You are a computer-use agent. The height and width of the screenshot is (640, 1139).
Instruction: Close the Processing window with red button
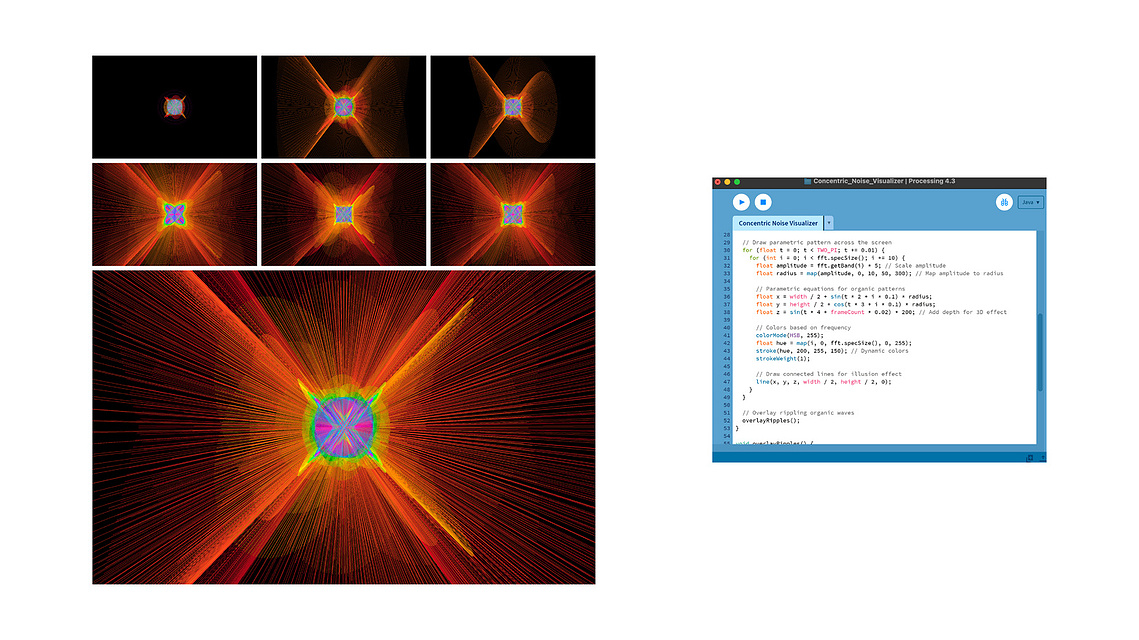click(x=718, y=182)
